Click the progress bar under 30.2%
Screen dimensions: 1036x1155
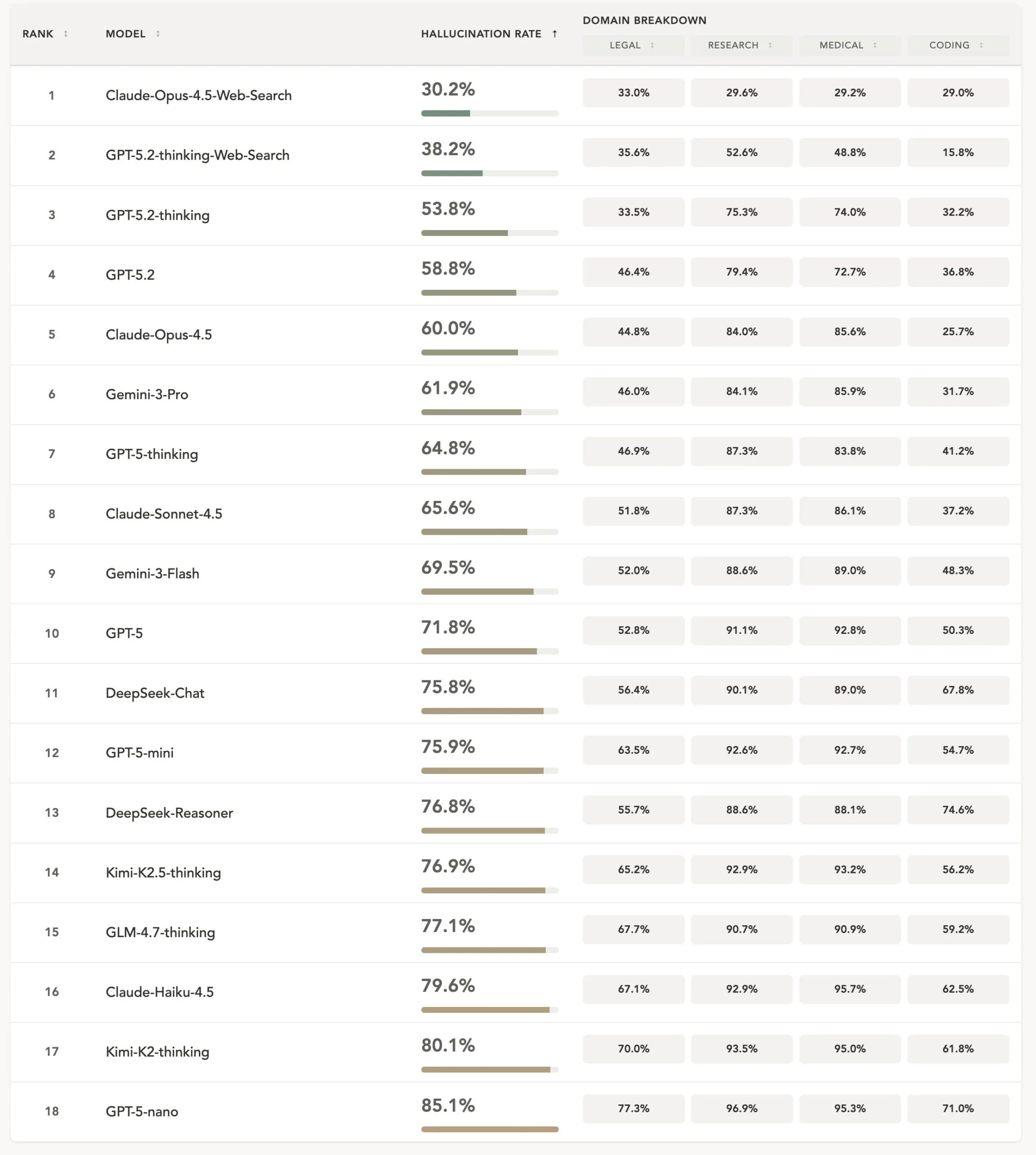pyautogui.click(x=489, y=113)
